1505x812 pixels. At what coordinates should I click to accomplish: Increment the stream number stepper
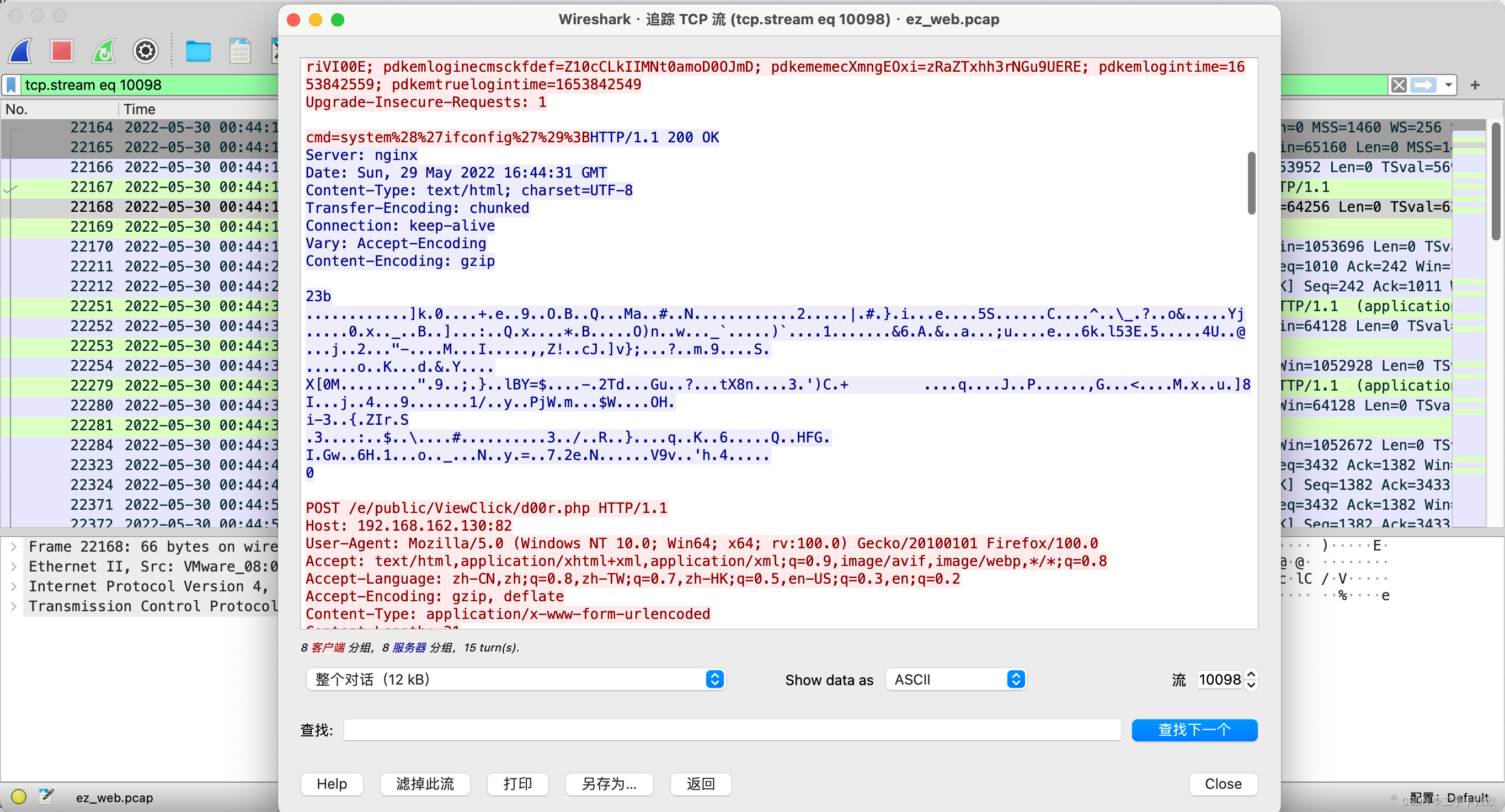pyautogui.click(x=1251, y=674)
